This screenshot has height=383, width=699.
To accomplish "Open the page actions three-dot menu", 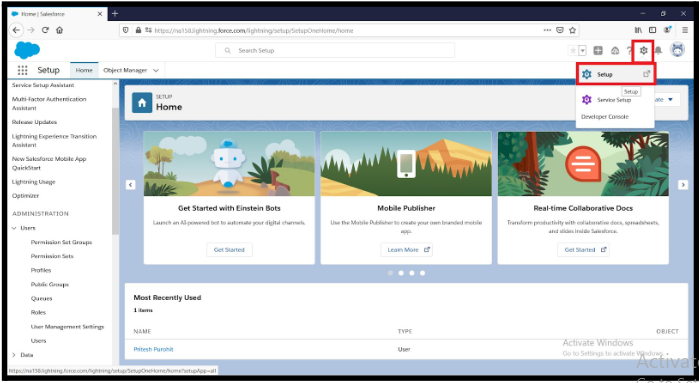I will pyautogui.click(x=547, y=30).
